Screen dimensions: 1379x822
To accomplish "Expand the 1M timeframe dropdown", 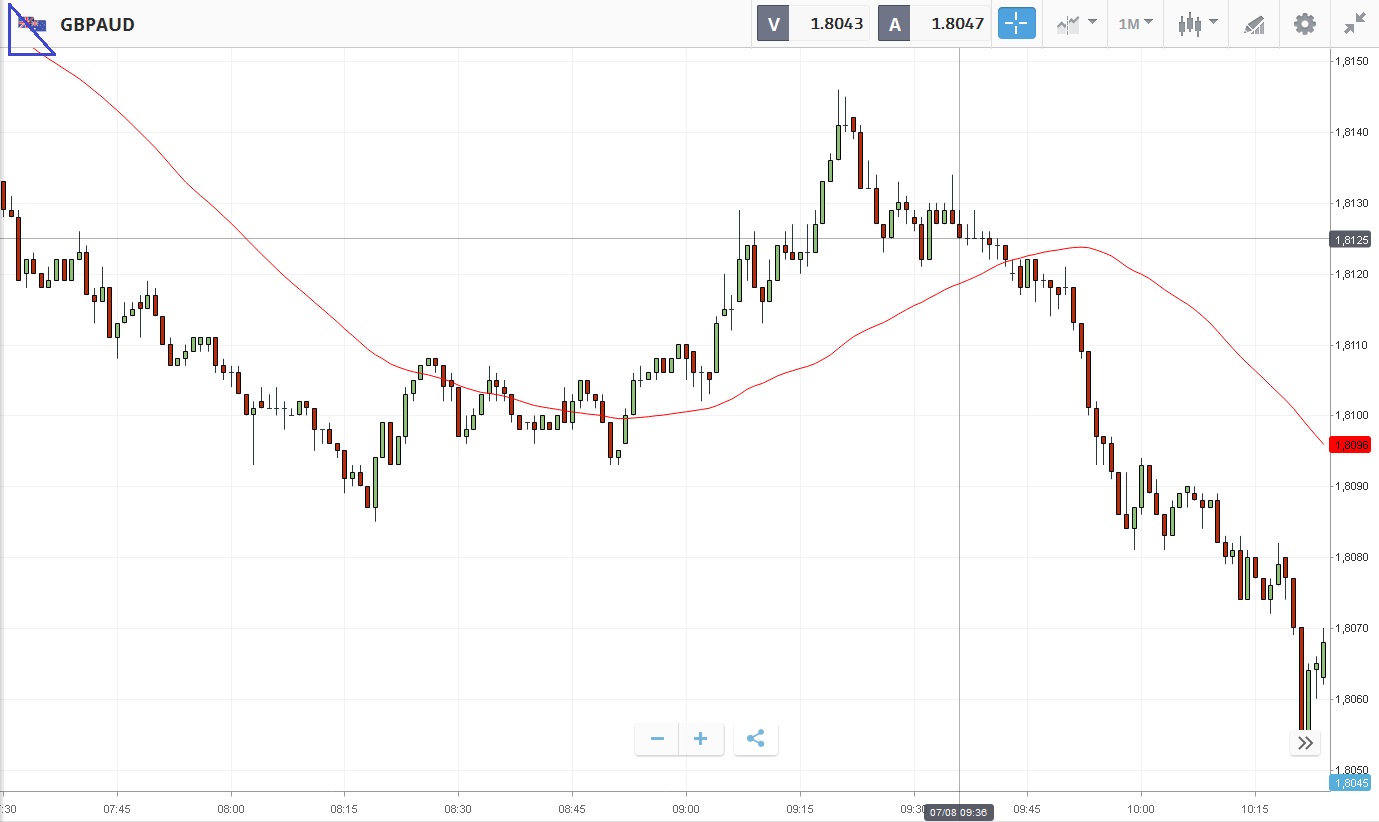I will tap(1135, 24).
